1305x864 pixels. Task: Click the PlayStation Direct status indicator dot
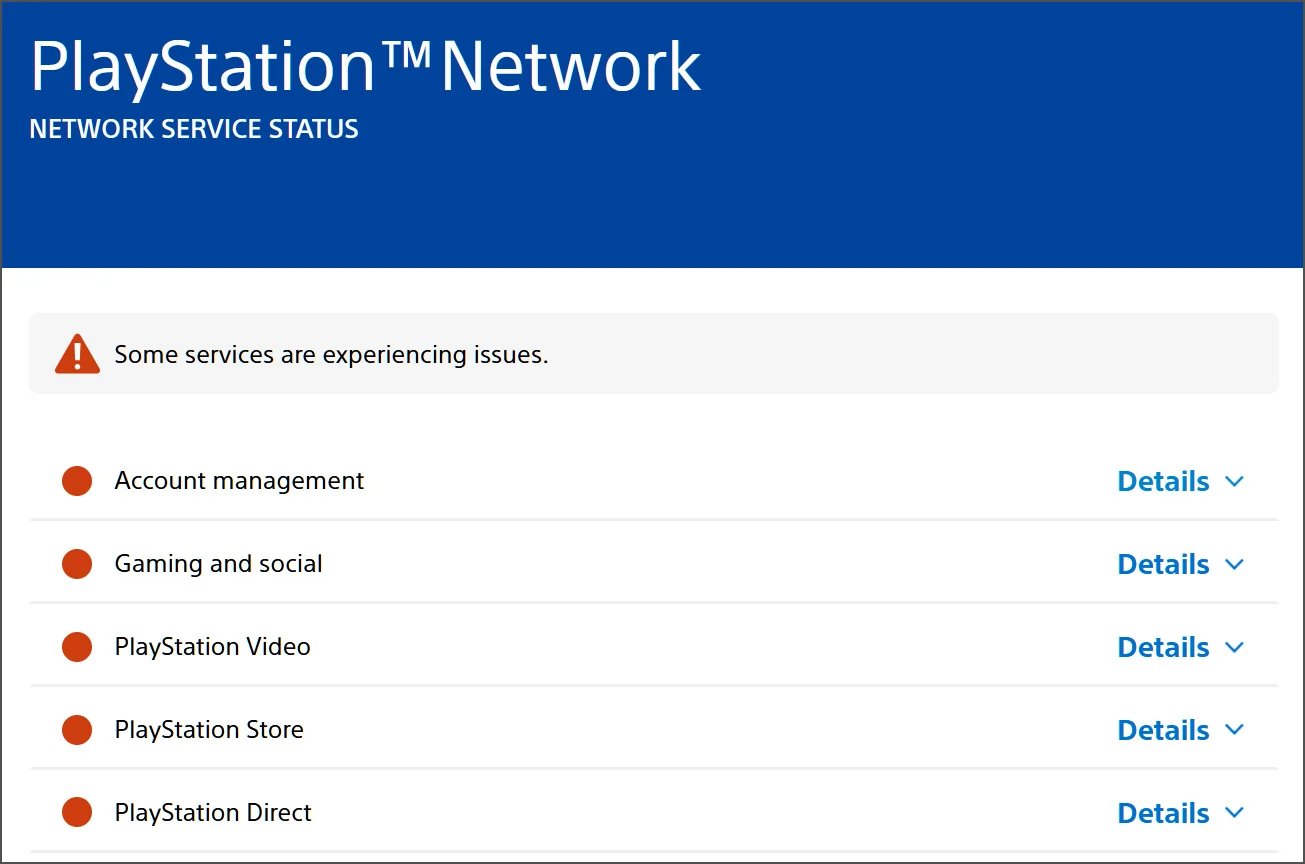point(77,812)
